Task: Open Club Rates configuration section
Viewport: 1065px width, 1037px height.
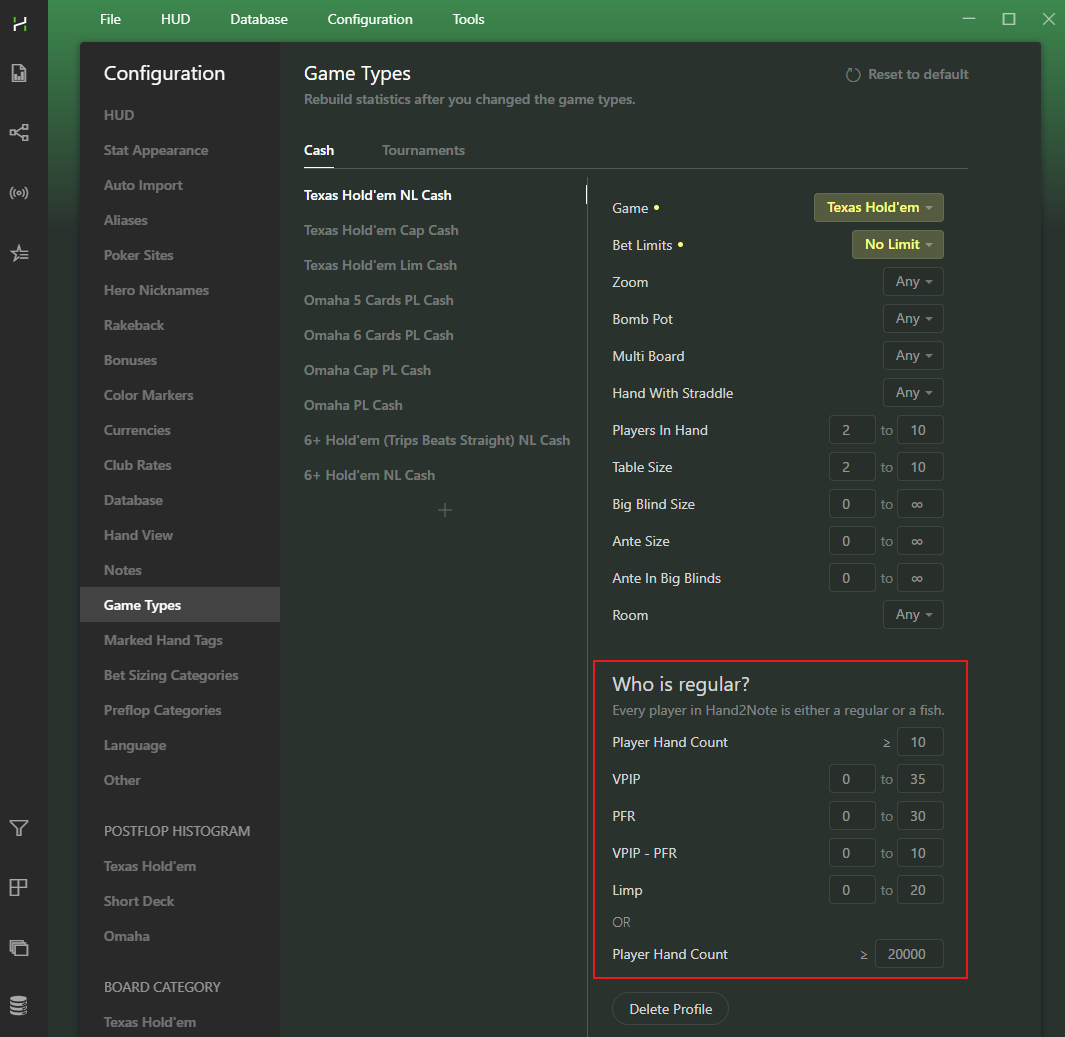Action: pos(137,465)
